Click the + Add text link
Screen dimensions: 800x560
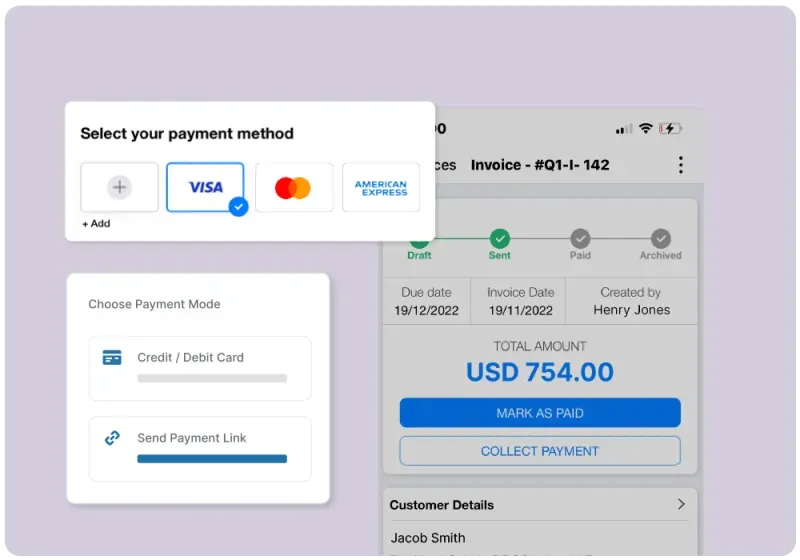96,223
